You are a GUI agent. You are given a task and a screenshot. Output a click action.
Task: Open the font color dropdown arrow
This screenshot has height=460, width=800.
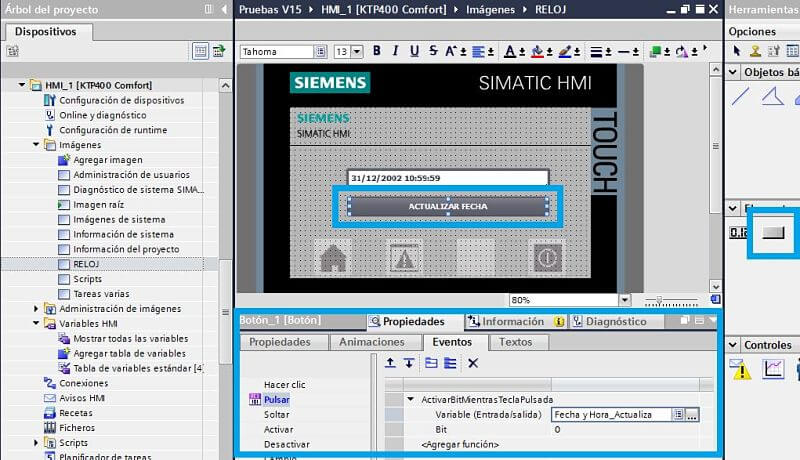click(x=522, y=52)
